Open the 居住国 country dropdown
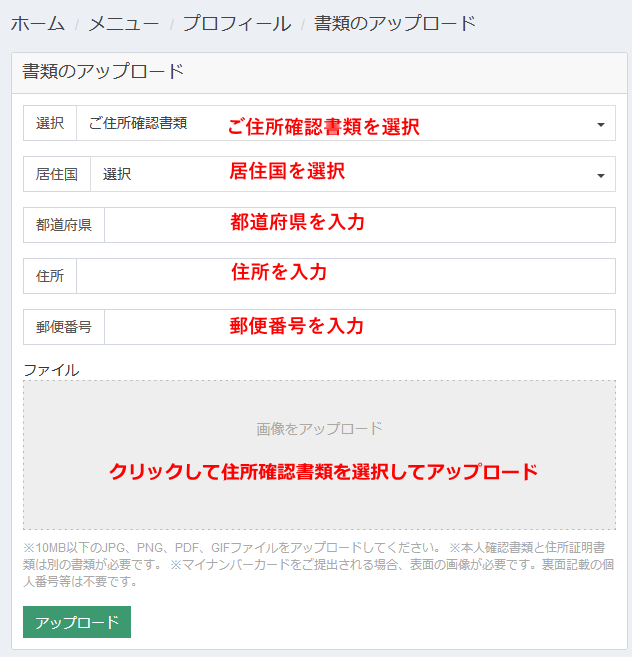This screenshot has width=632, height=657. [x=353, y=174]
